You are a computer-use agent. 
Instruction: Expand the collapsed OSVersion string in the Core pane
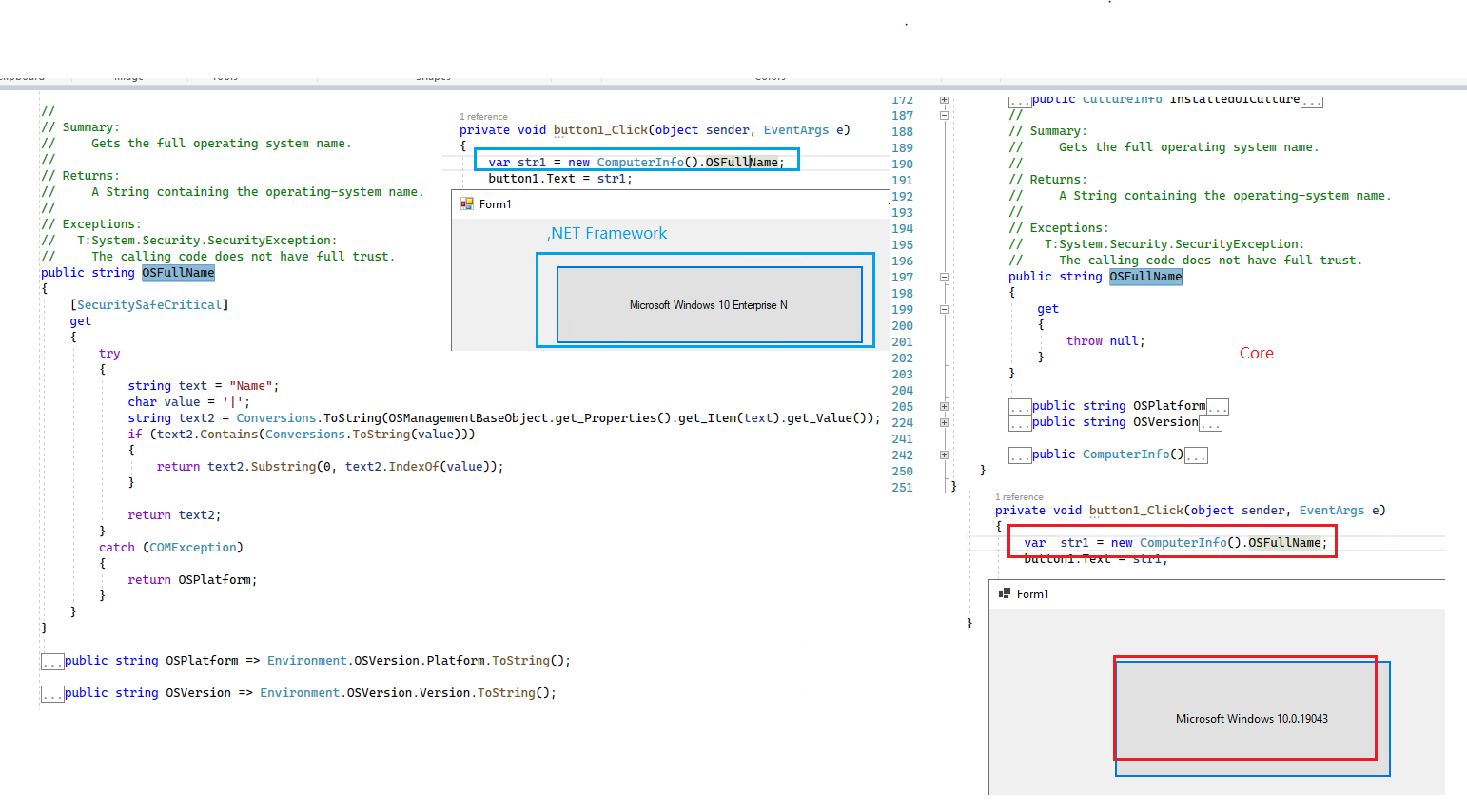tap(1210, 421)
